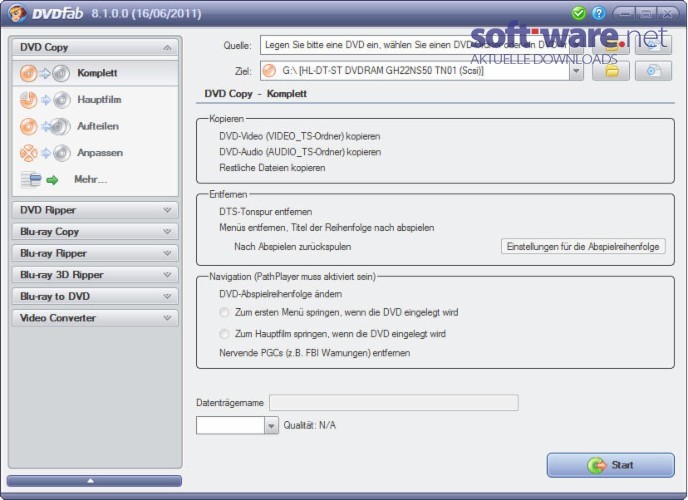The width and height of the screenshot is (688, 500).
Task: Click the Aufteilen split disc icon
Action: click(45, 127)
